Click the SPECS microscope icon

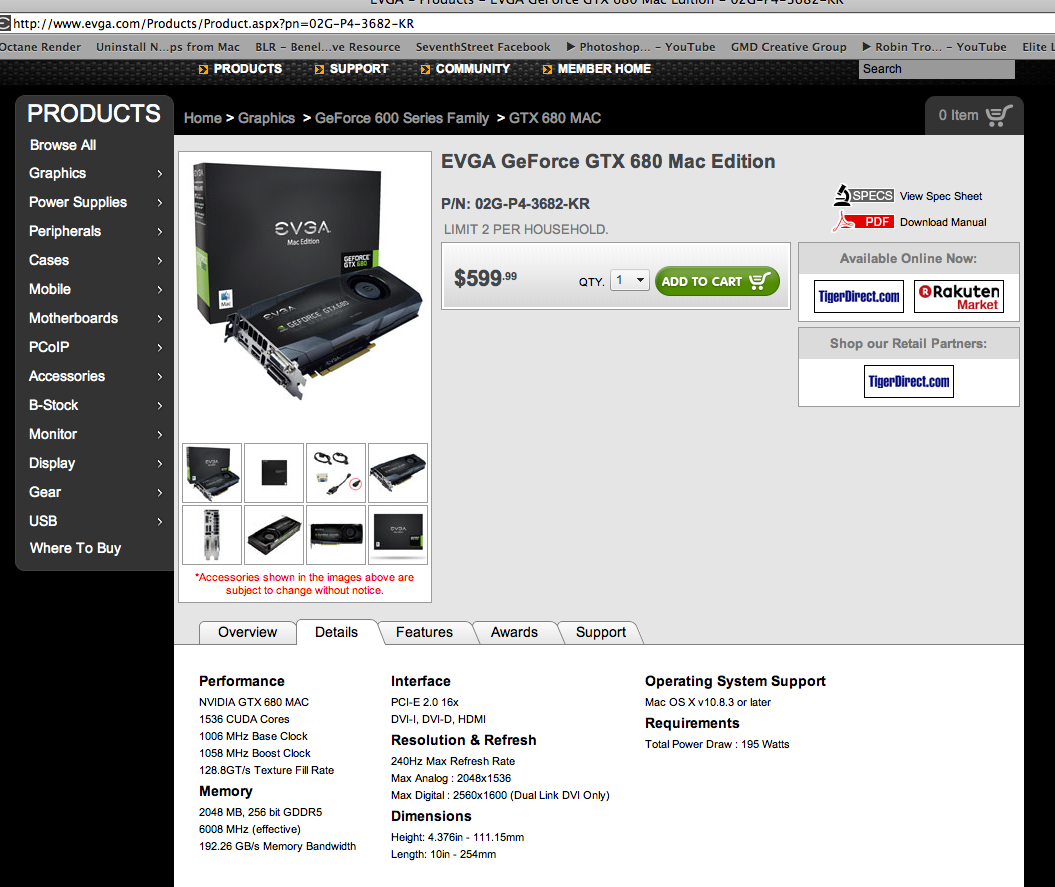(x=864, y=195)
